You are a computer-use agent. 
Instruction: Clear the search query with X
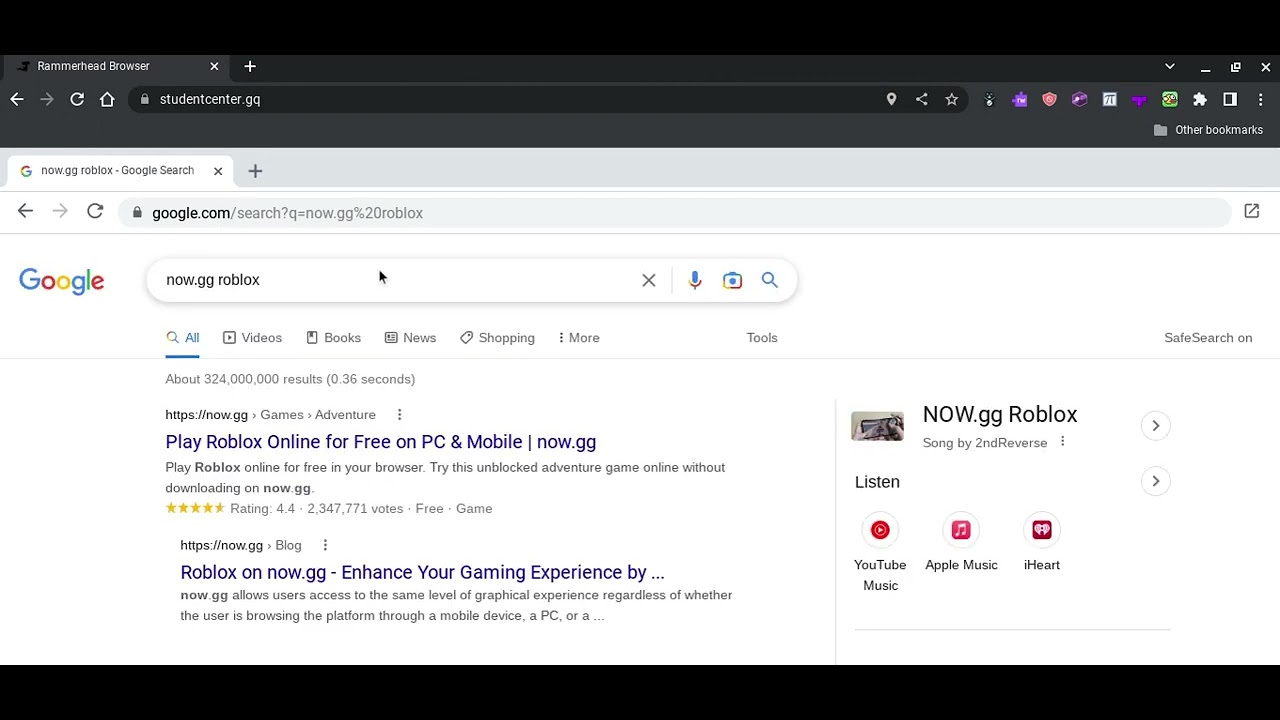649,280
